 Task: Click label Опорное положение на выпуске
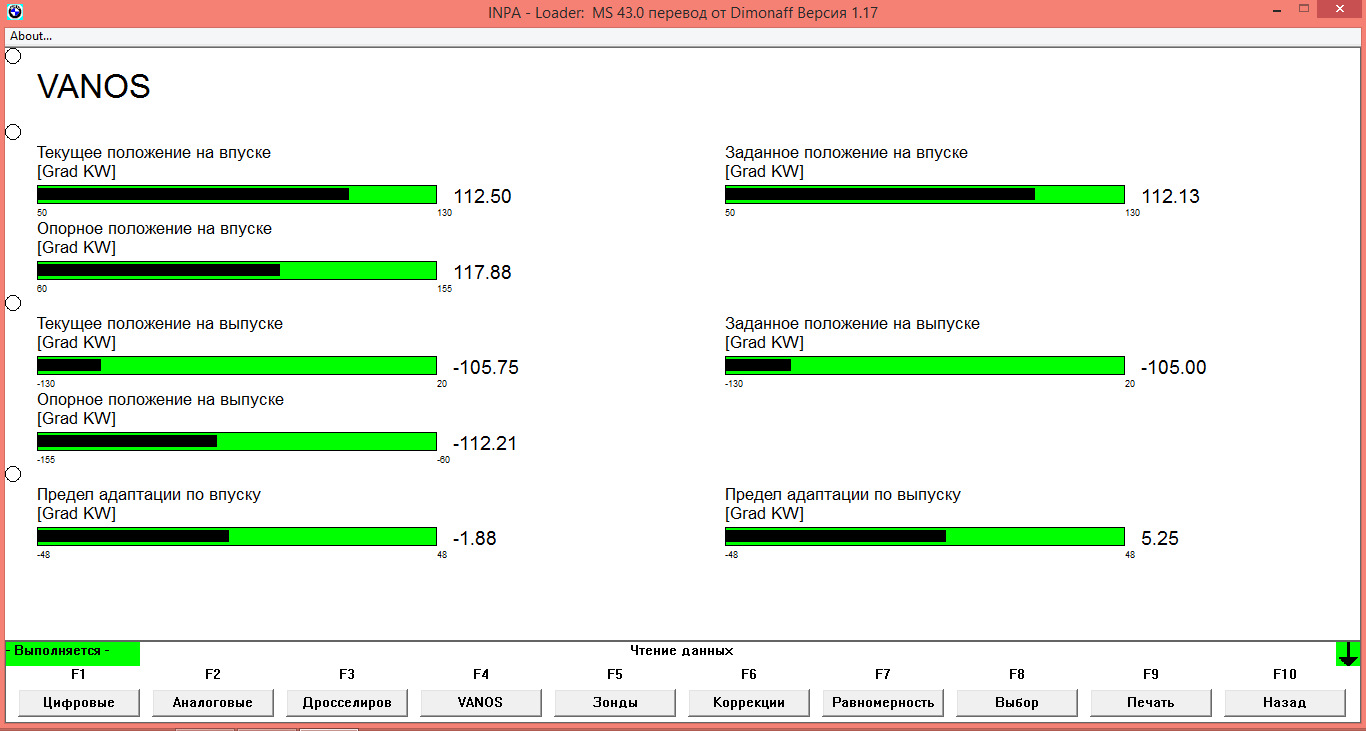(x=160, y=400)
